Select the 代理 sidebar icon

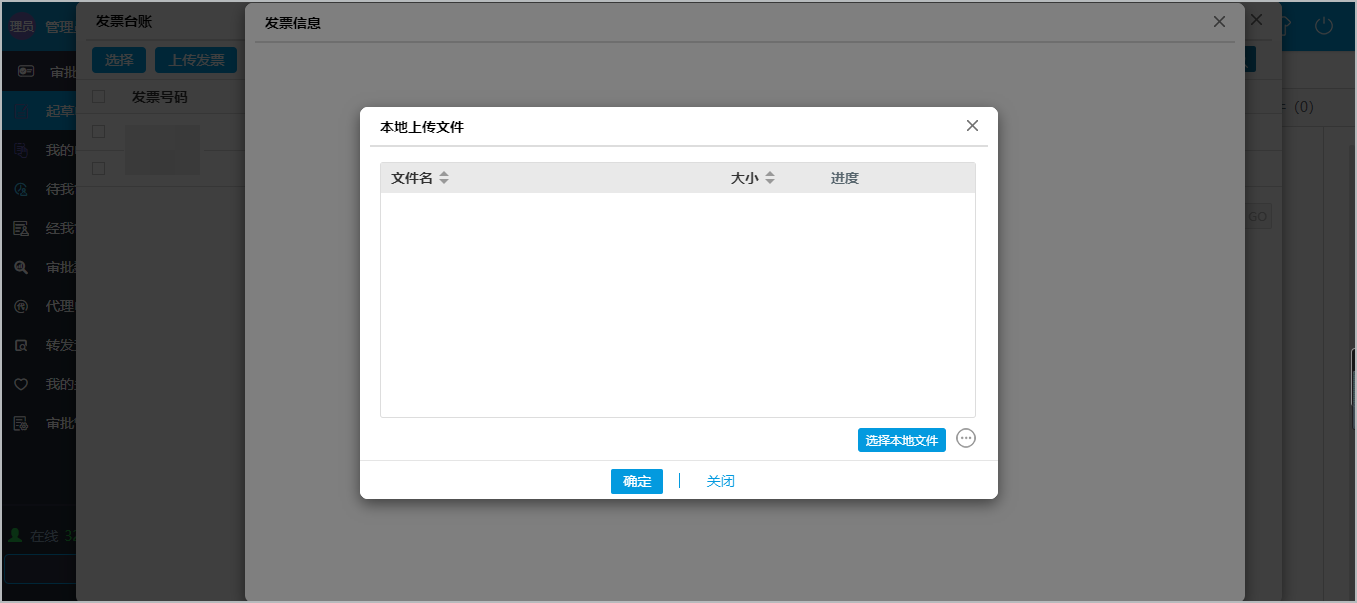click(20, 306)
